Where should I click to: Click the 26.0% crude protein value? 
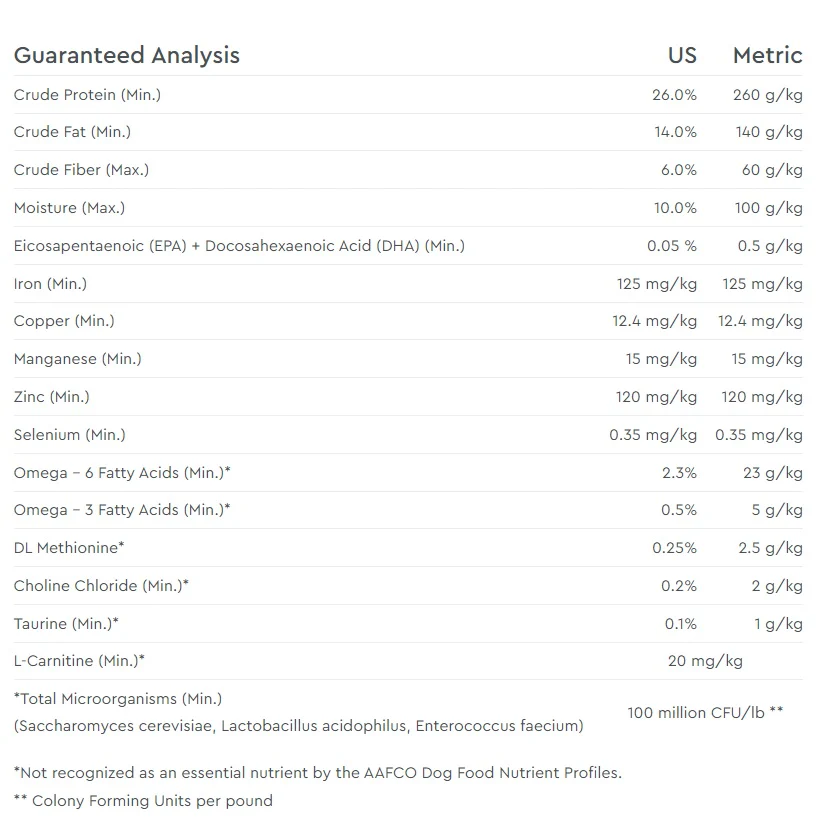pos(675,95)
